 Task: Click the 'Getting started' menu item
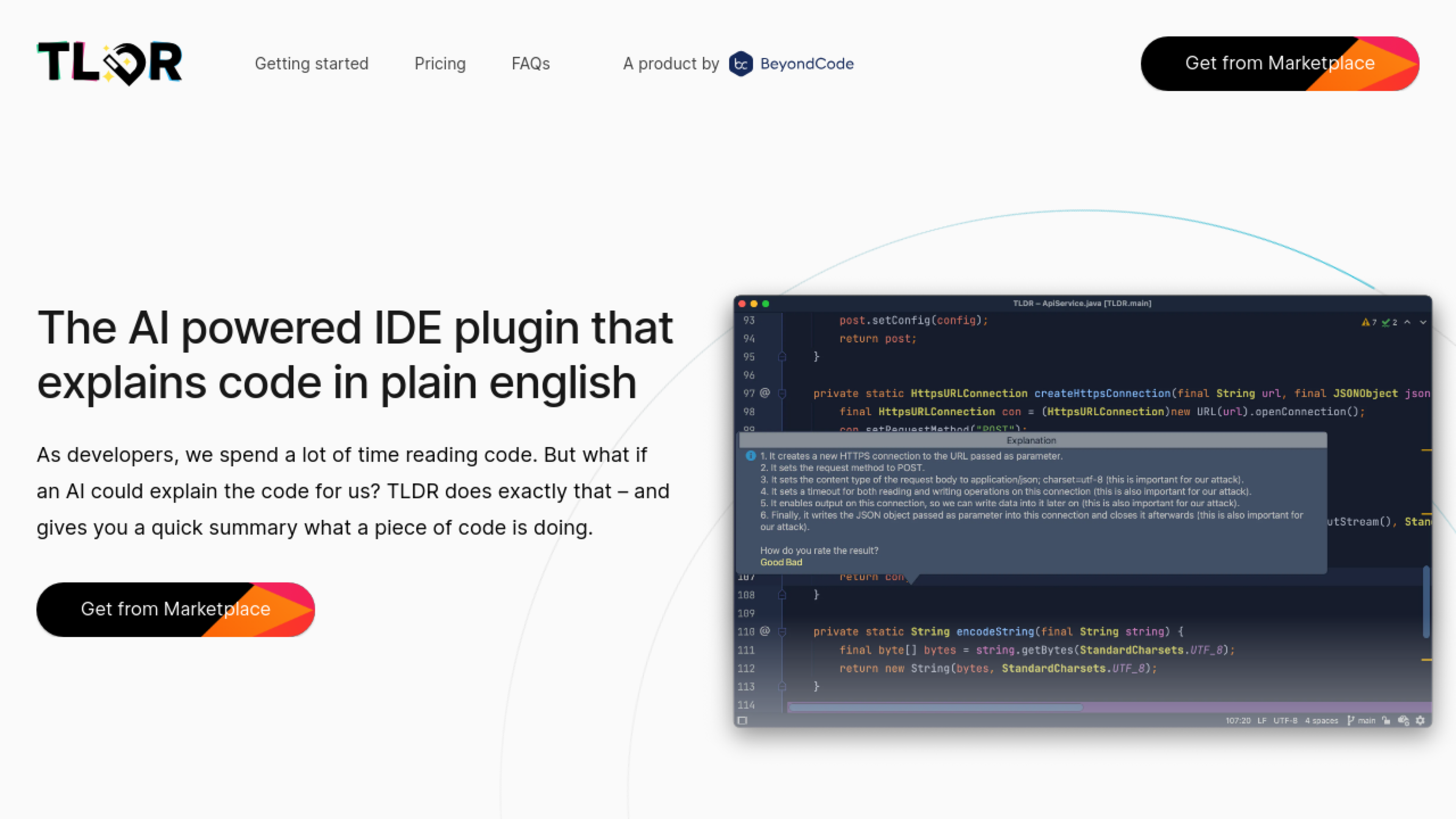pyautogui.click(x=311, y=63)
